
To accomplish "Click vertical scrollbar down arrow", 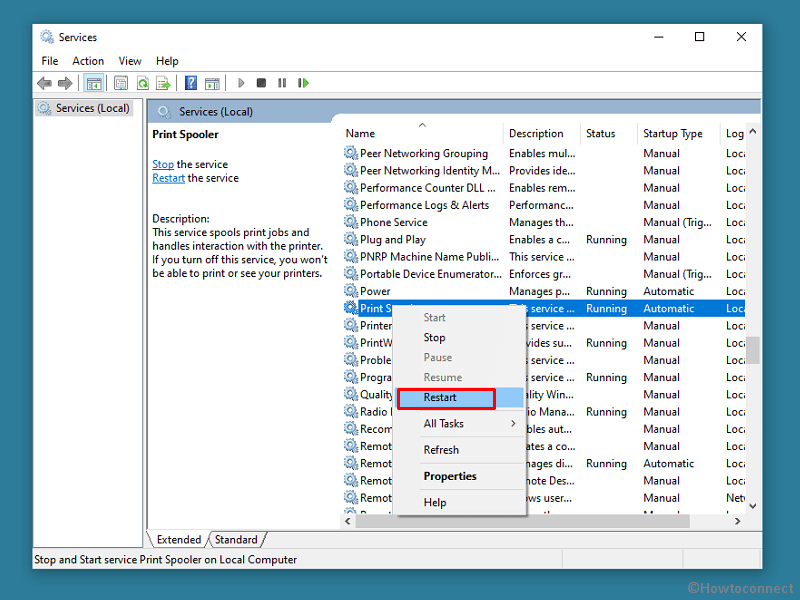I will coord(753,506).
